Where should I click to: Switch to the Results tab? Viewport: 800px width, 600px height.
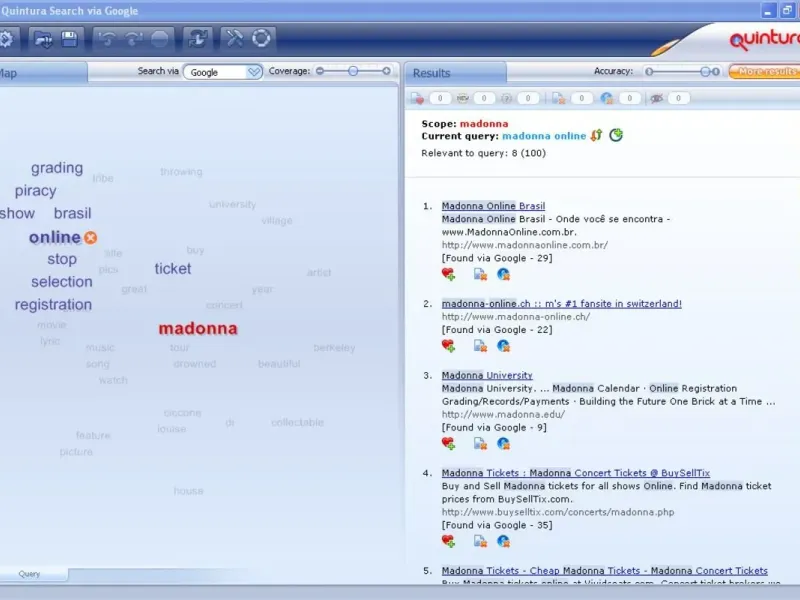coord(432,73)
